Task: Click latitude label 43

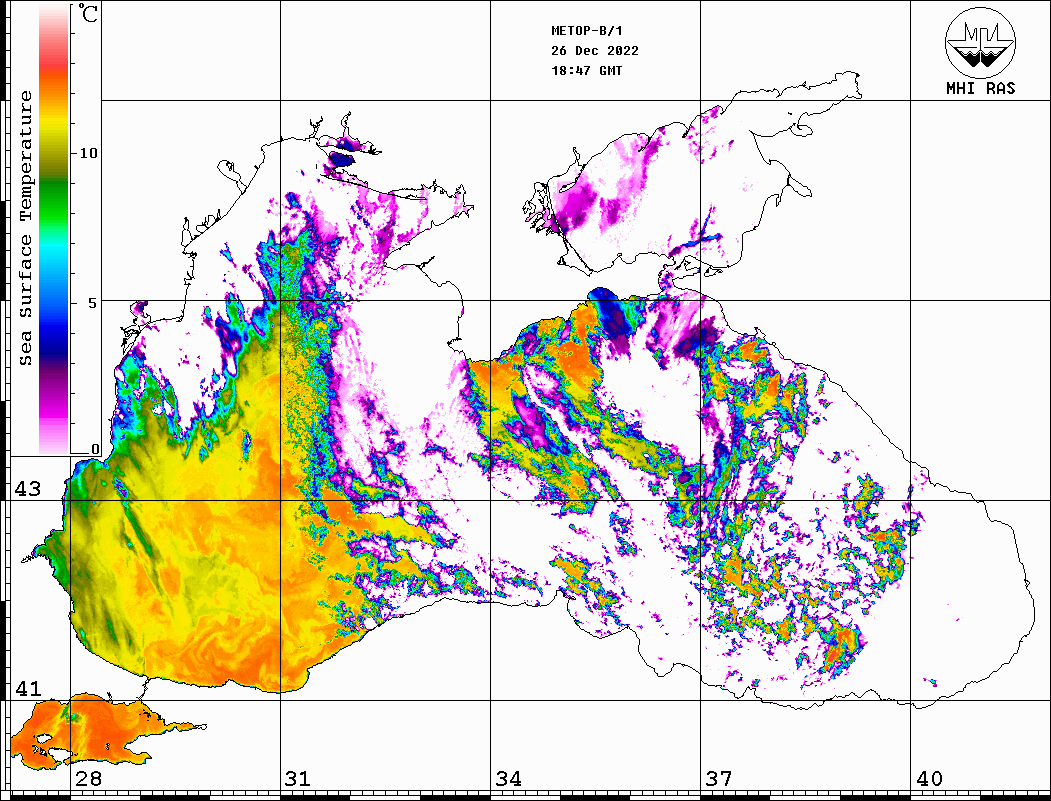Action: [28, 489]
